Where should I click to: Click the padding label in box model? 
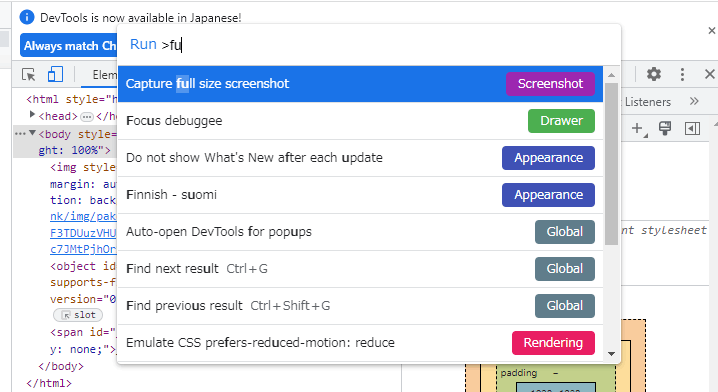pyautogui.click(x=518, y=373)
